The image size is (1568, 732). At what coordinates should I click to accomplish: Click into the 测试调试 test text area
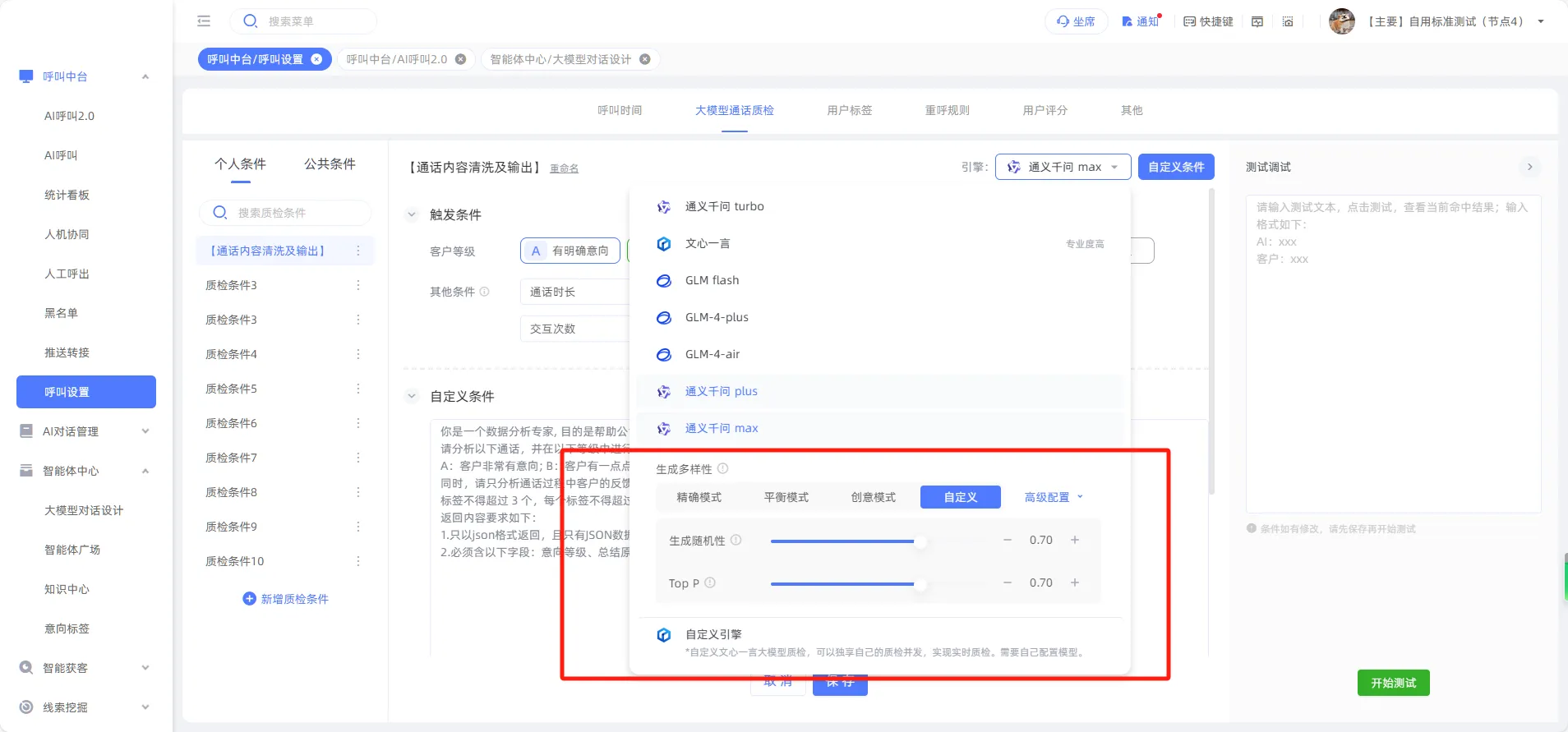click(x=1394, y=353)
